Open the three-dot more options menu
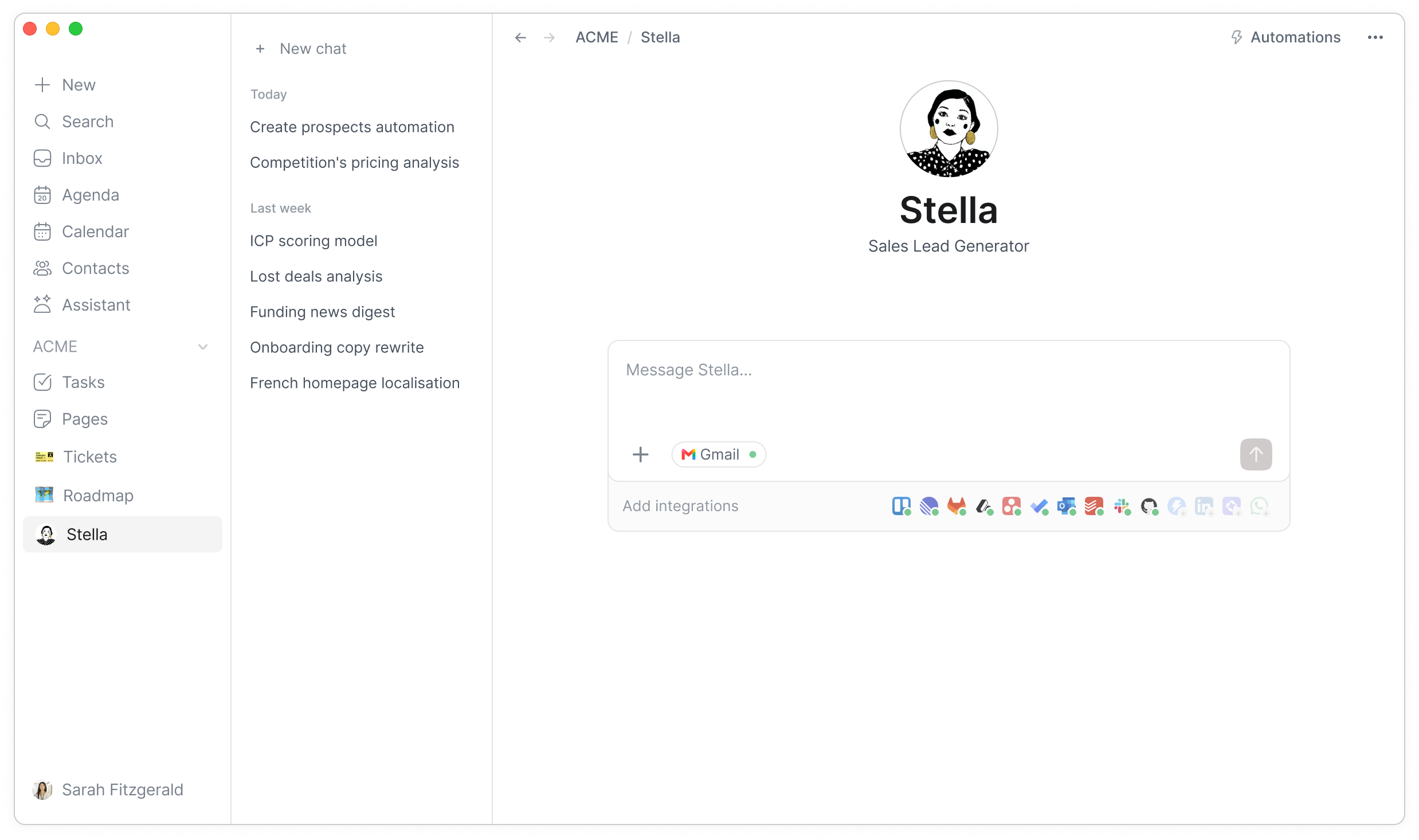The height and width of the screenshot is (840, 1419). click(1375, 38)
